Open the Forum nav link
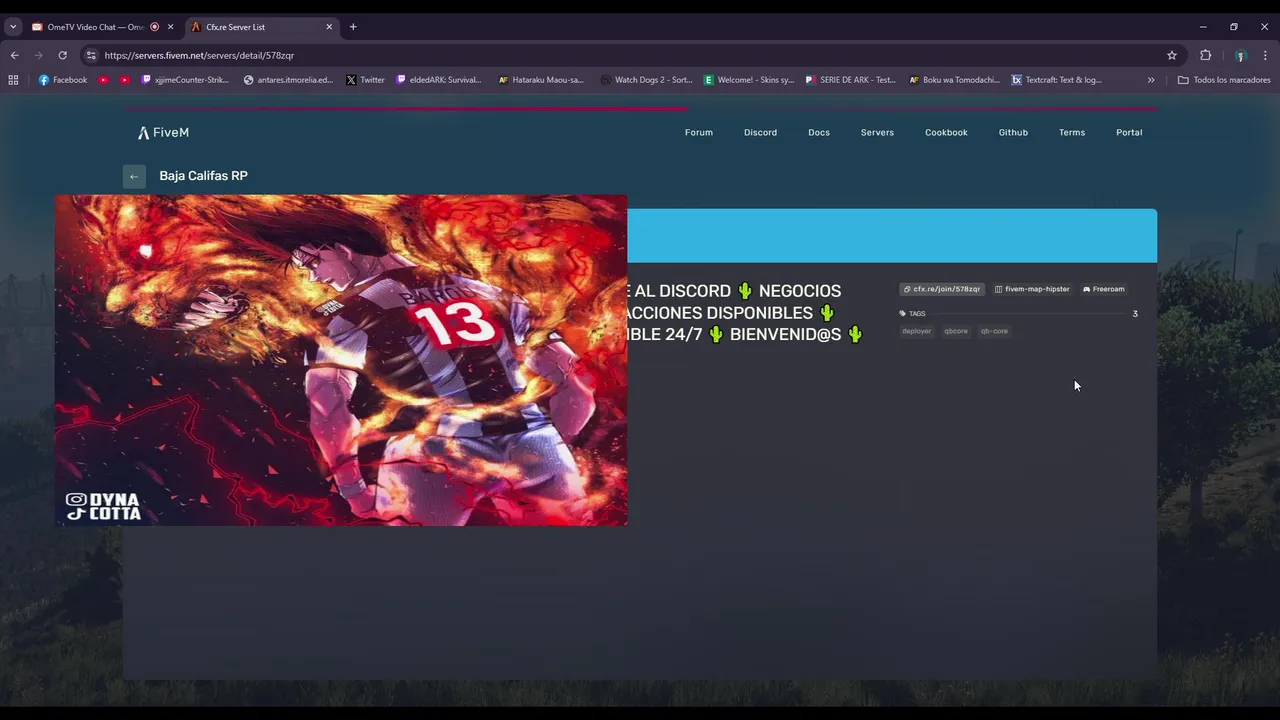This screenshot has width=1280, height=720. (699, 132)
